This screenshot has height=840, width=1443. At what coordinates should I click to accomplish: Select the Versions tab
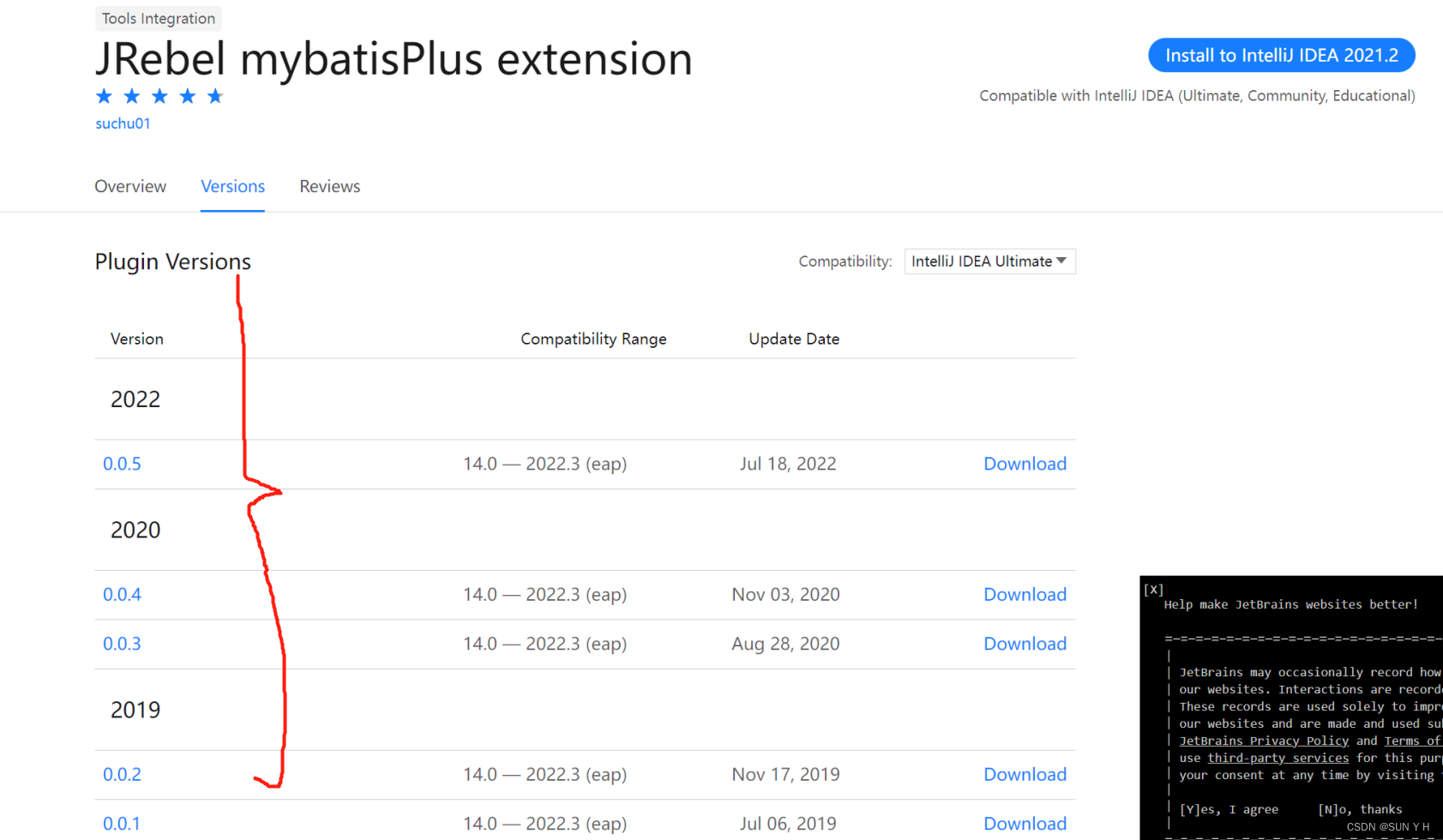(x=232, y=186)
